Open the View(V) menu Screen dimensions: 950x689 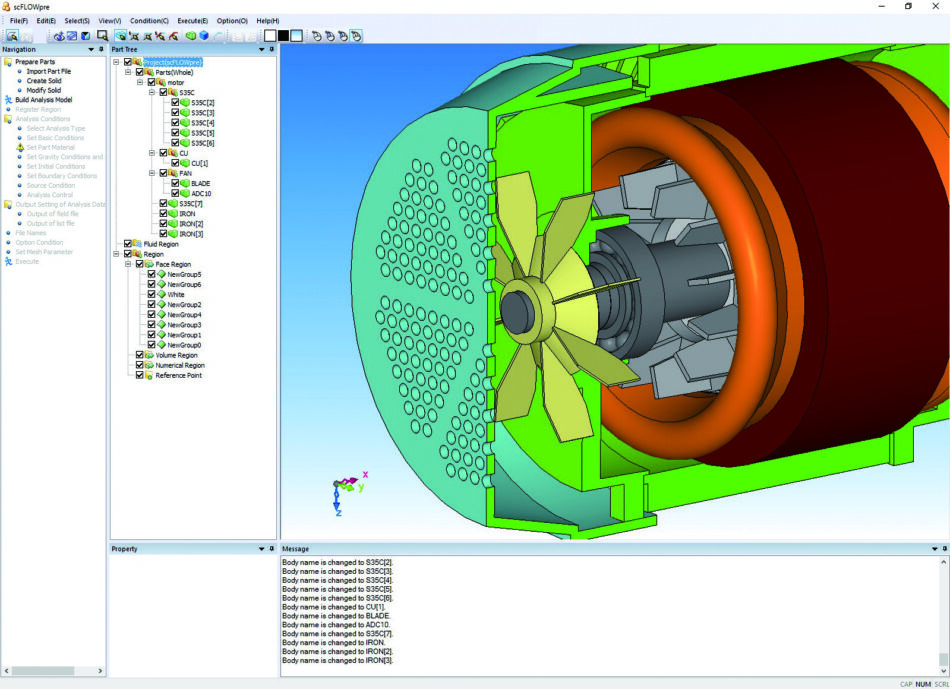[110, 21]
